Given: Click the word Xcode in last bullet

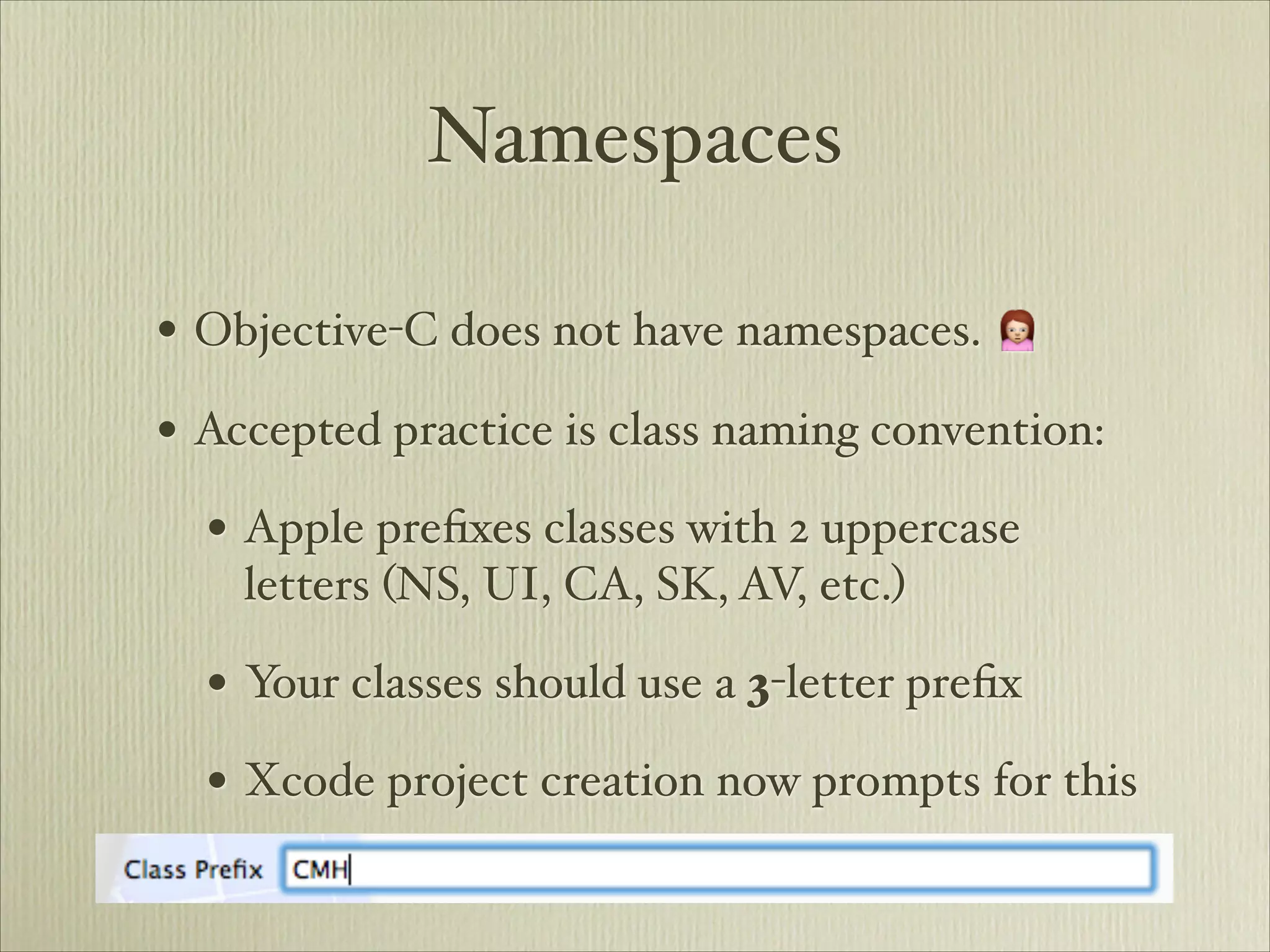Looking at the screenshot, I should [x=309, y=781].
